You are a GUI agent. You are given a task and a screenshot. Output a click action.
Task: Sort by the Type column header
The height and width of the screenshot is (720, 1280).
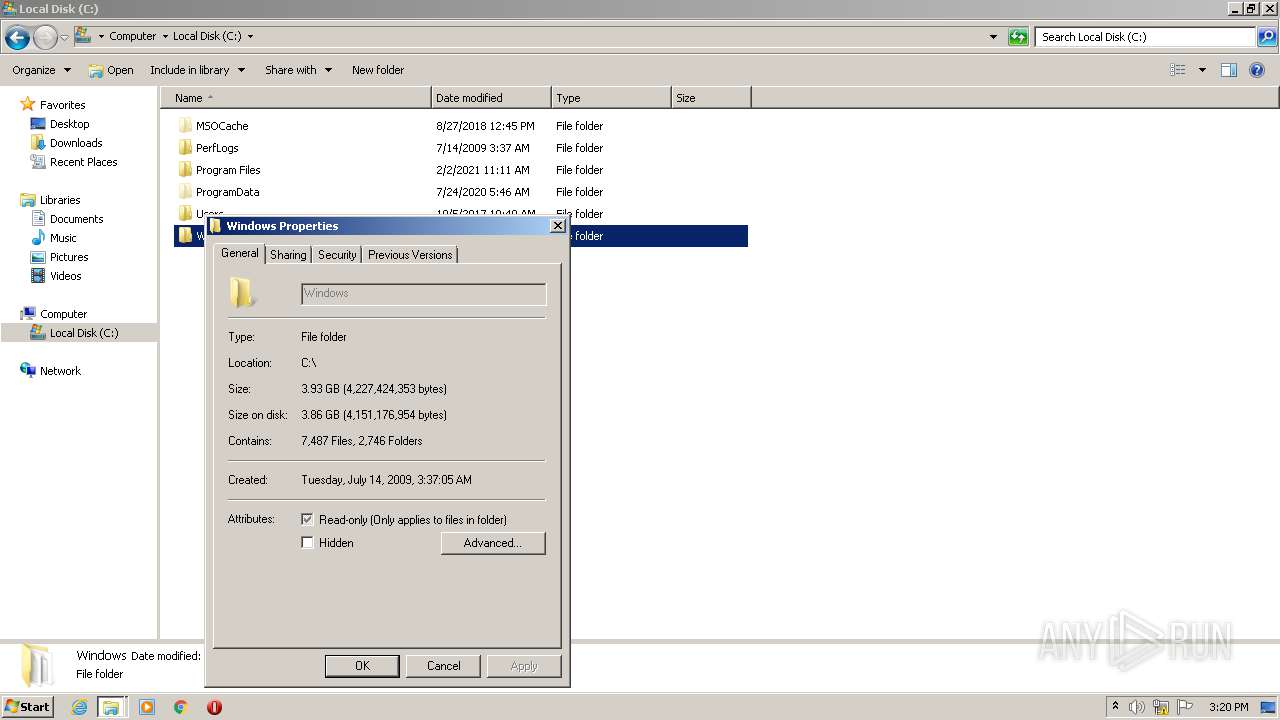[611, 98]
